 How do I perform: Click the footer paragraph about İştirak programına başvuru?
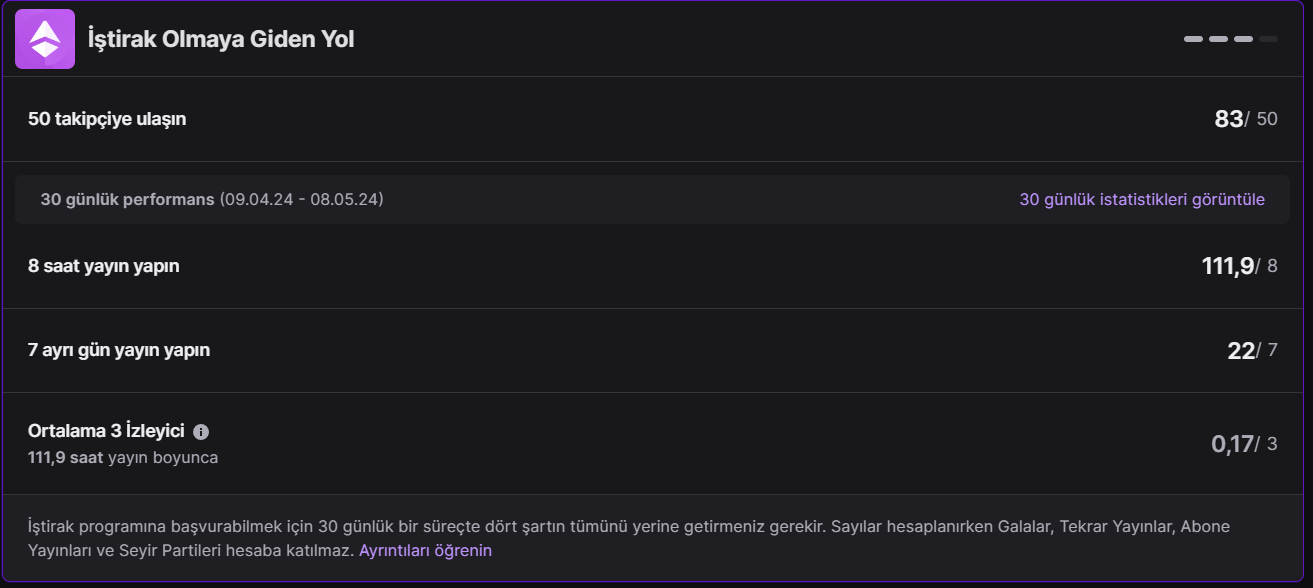[600, 526]
